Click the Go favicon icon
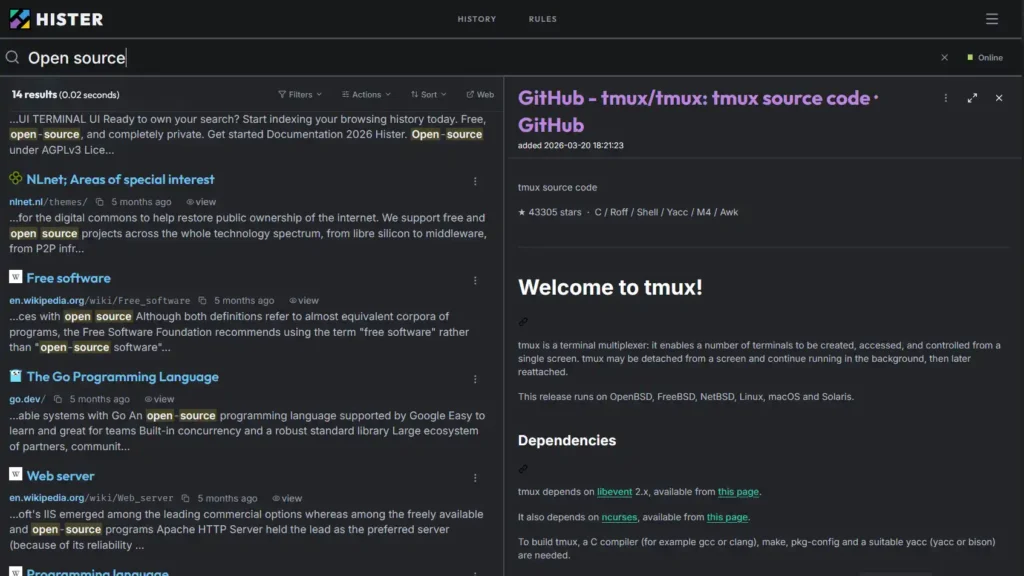 coord(16,376)
